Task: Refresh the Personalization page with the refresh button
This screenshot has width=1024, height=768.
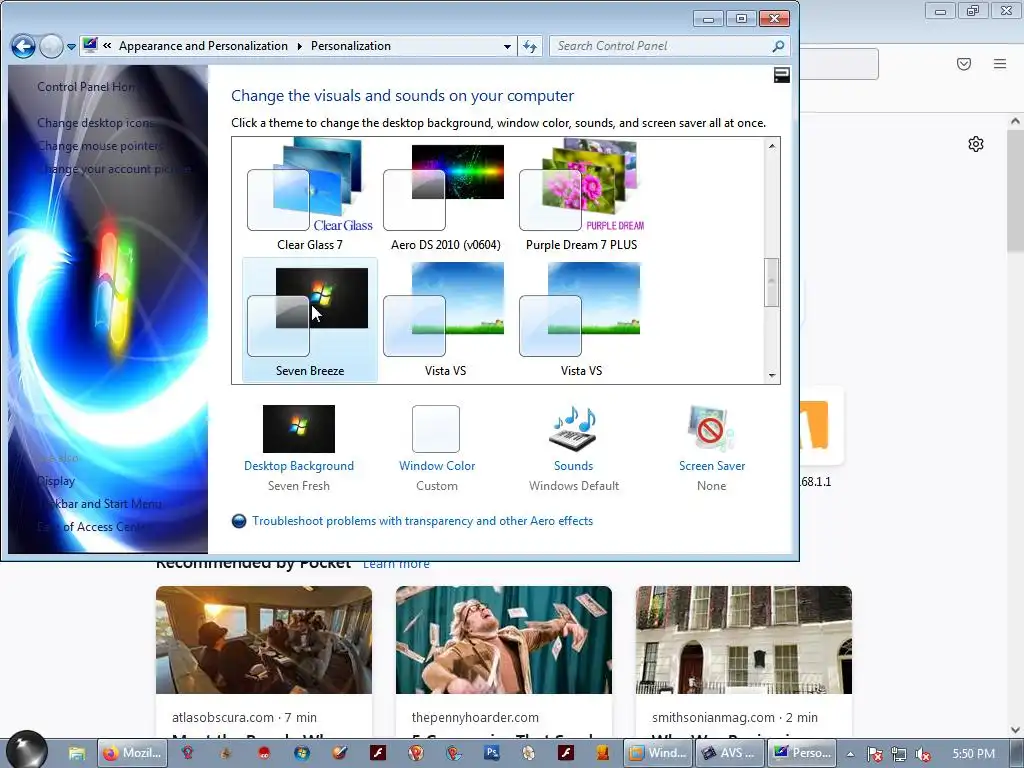Action: coord(530,46)
